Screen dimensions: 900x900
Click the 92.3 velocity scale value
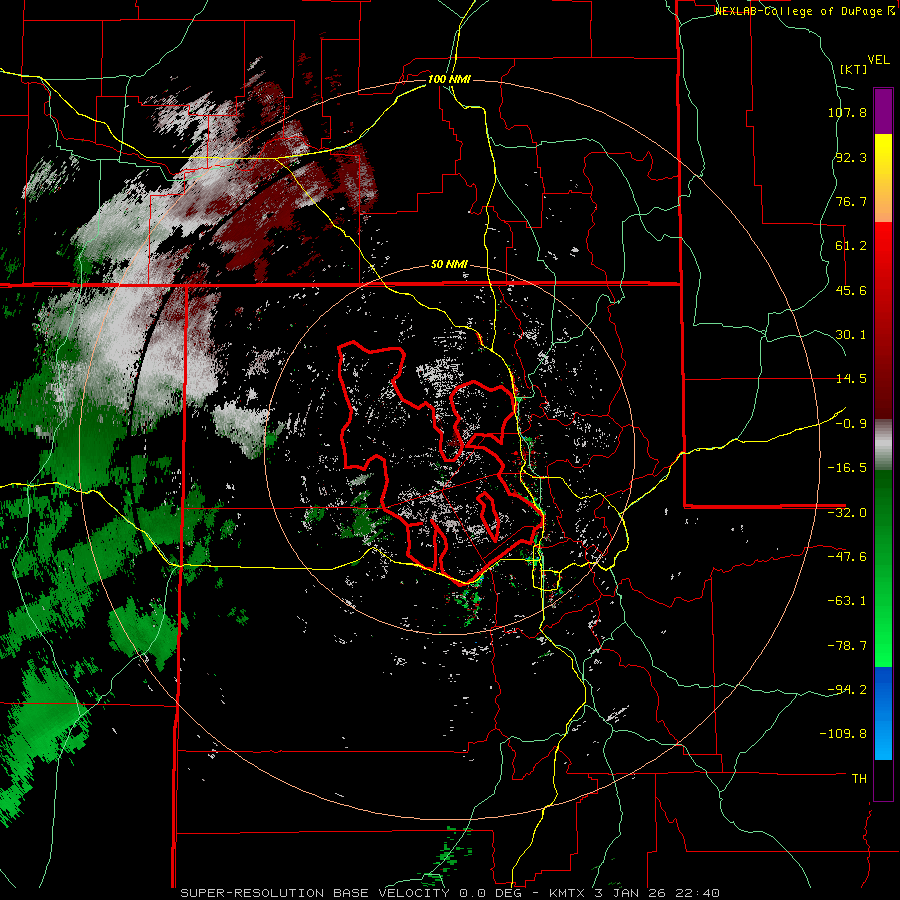click(x=851, y=157)
